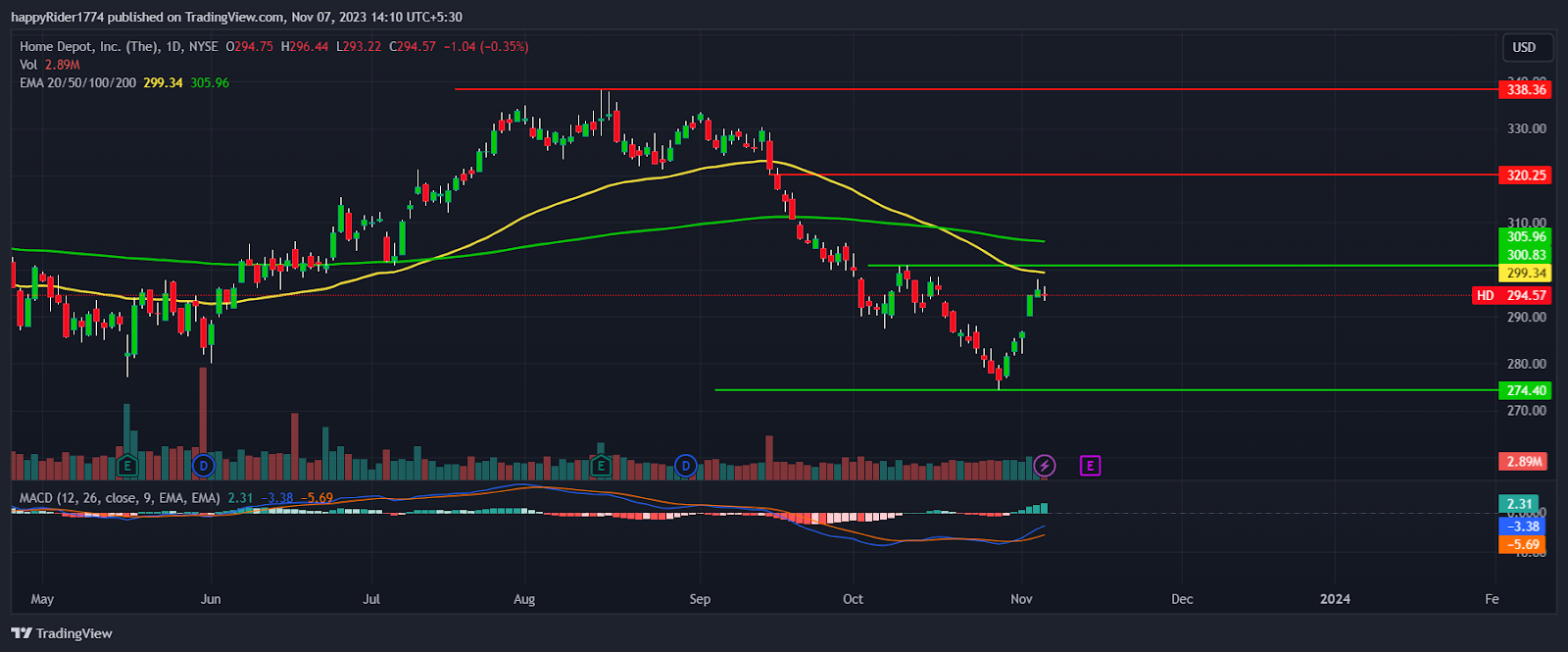Click the May label on time axis
The height and width of the screenshot is (652, 1568).
click(42, 599)
